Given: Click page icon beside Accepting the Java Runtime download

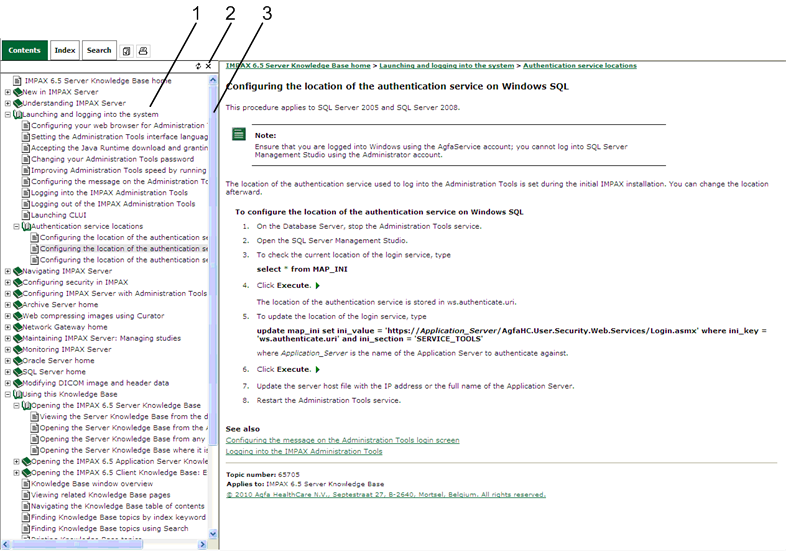Looking at the screenshot, I should pos(26,148).
